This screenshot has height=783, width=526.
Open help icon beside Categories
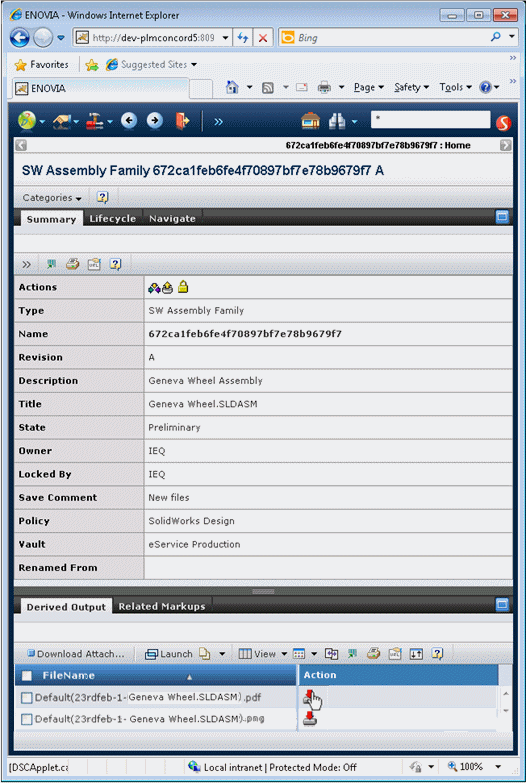[102, 197]
